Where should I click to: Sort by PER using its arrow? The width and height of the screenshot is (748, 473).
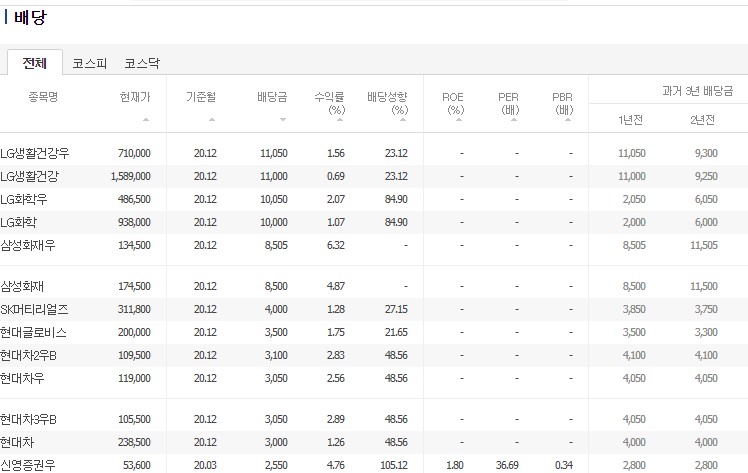click(x=514, y=120)
